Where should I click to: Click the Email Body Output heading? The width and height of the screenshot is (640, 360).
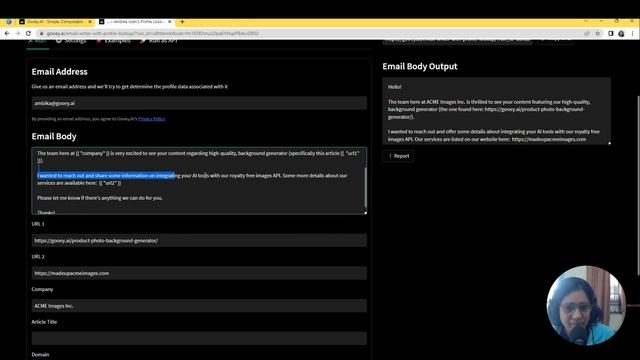pos(420,67)
